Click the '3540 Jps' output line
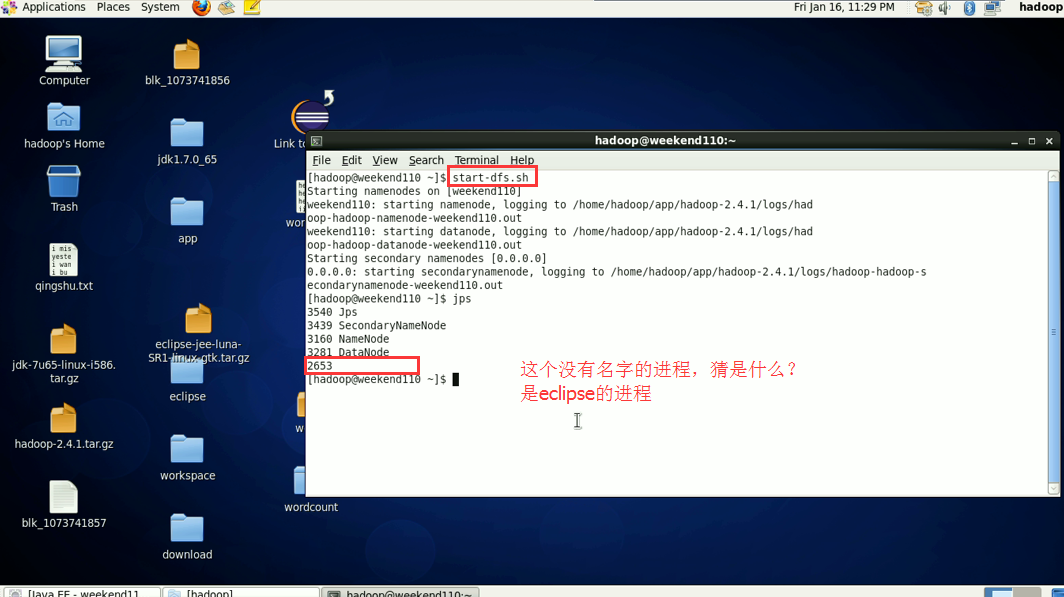Viewport: 1064px width, 597px height. tap(332, 312)
